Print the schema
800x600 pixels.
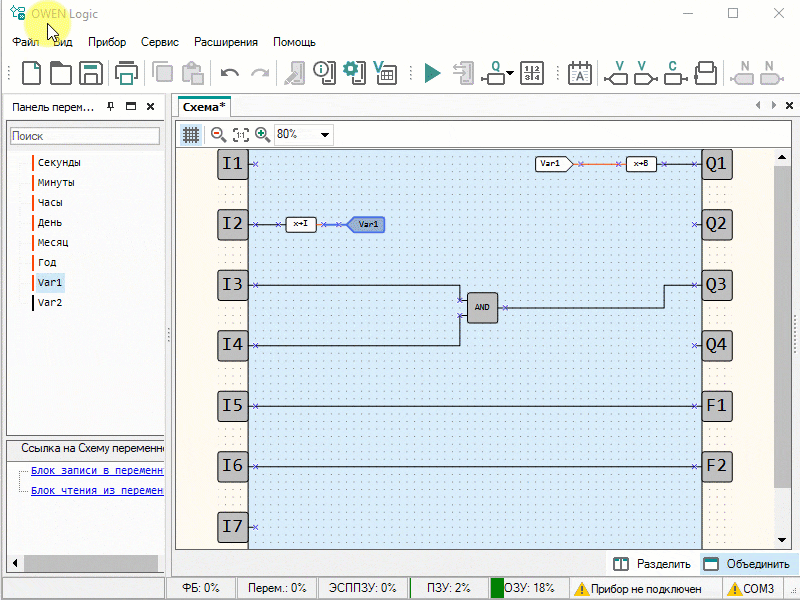click(x=126, y=73)
